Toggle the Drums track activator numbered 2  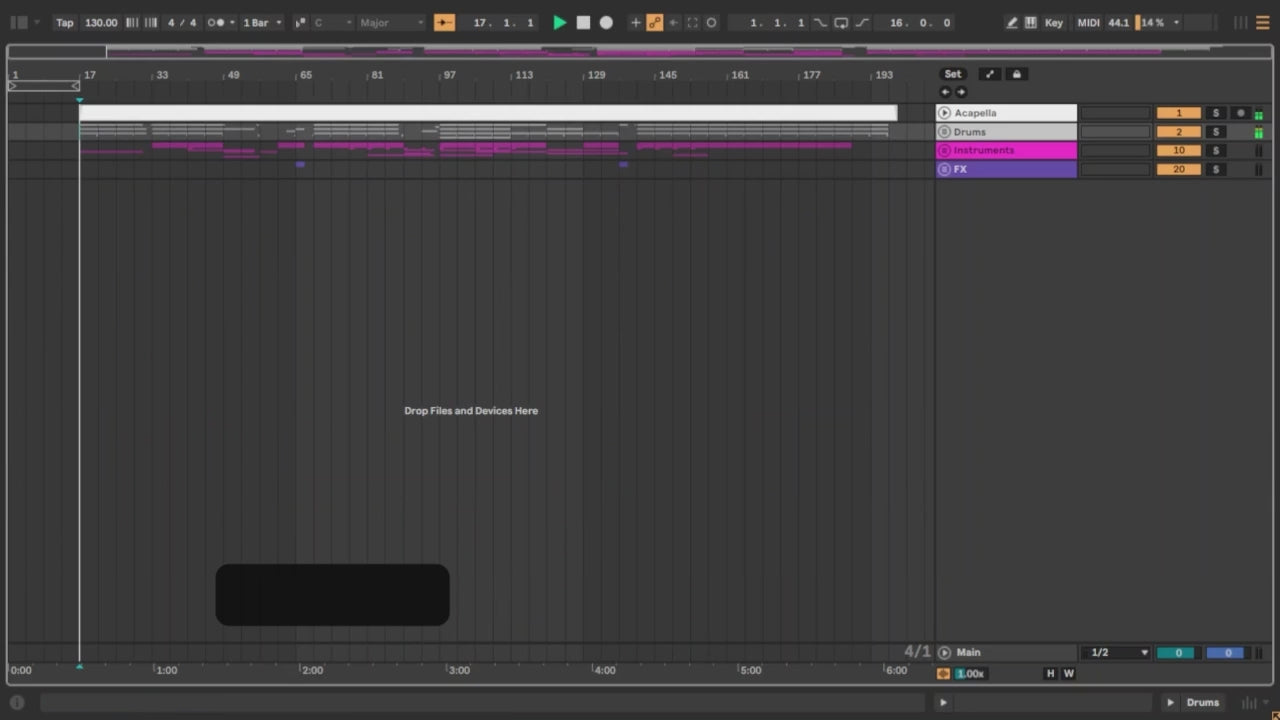[x=1178, y=132]
